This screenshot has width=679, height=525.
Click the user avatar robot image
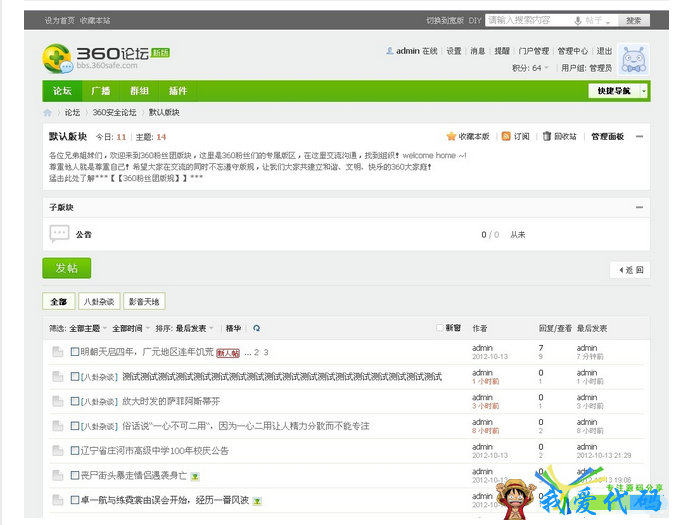[x=633, y=59]
